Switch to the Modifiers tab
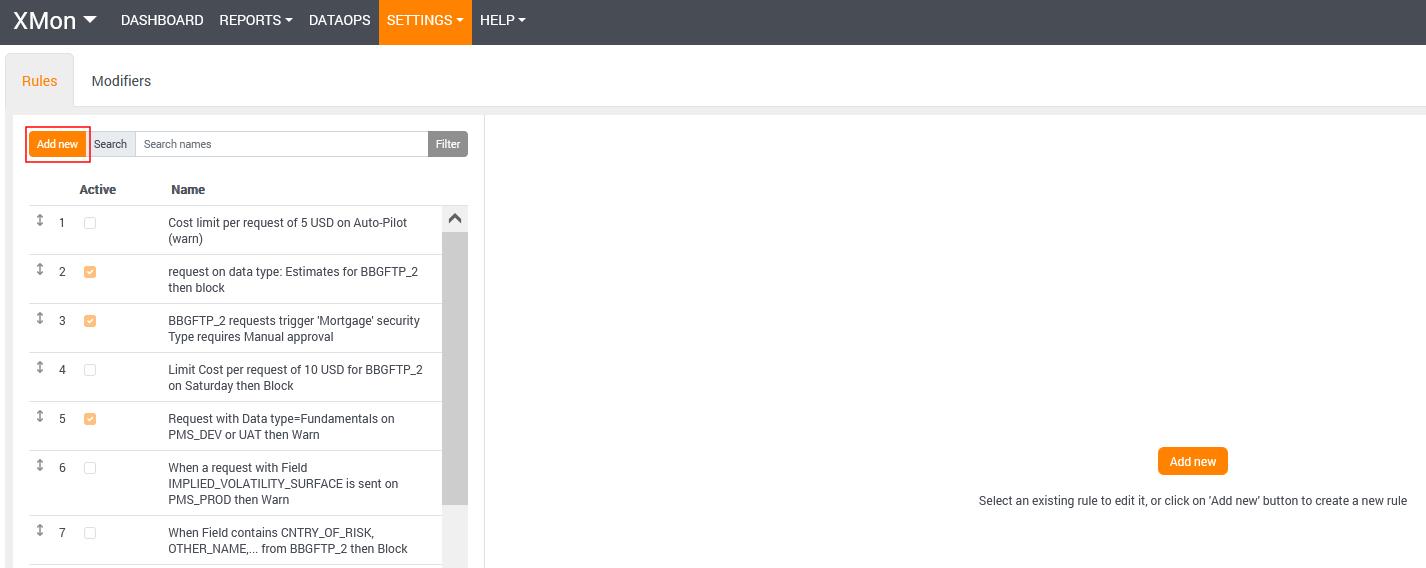The image size is (1426, 568). tap(121, 81)
